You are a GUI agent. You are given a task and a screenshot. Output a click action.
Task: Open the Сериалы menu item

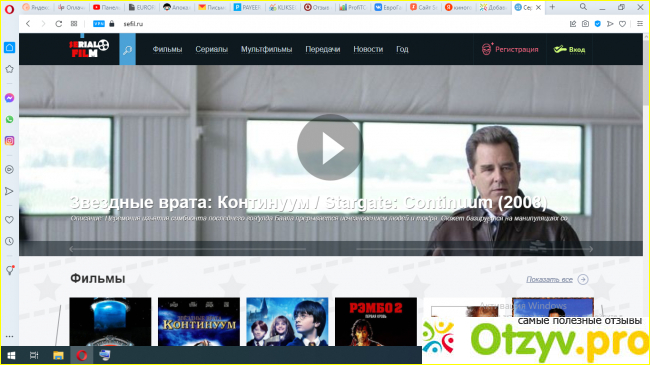point(211,49)
